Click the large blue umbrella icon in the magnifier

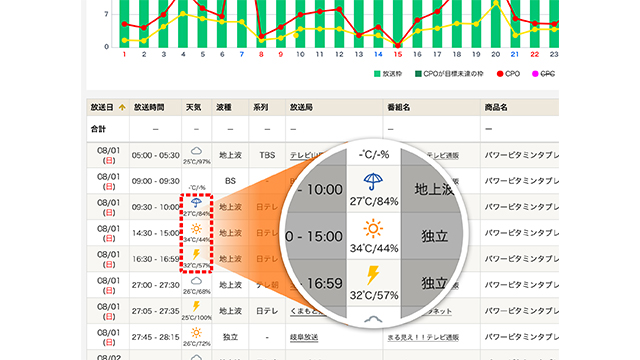pos(373,182)
